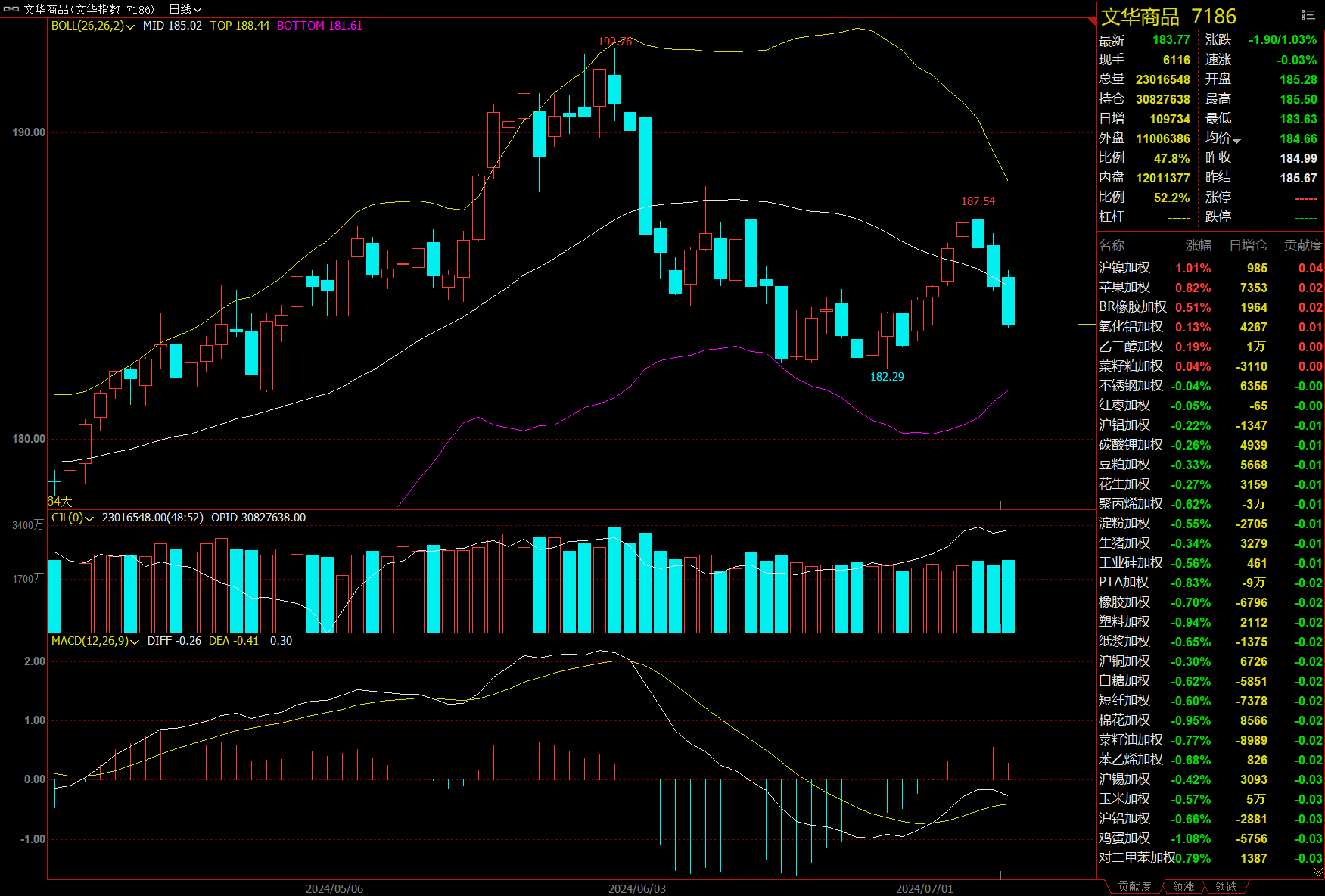Select the 鸡蛋加权 row
Image resolution: width=1325 pixels, height=896 pixels.
click(1211, 838)
